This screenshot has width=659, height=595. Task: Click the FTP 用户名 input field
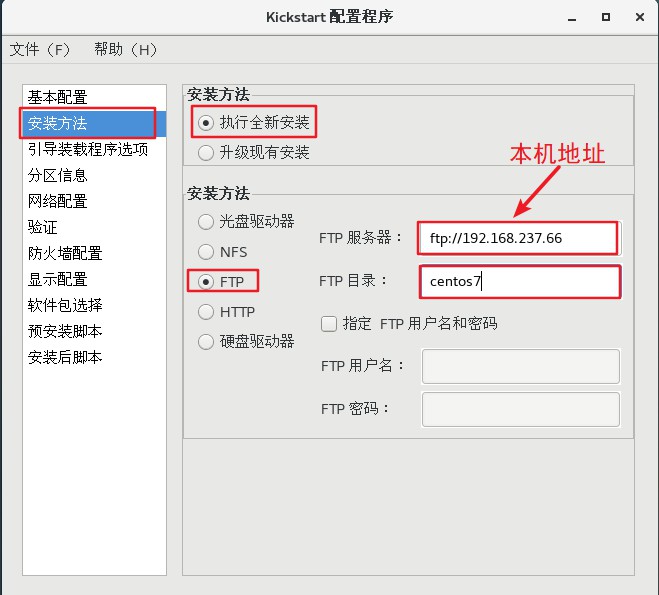coord(521,366)
